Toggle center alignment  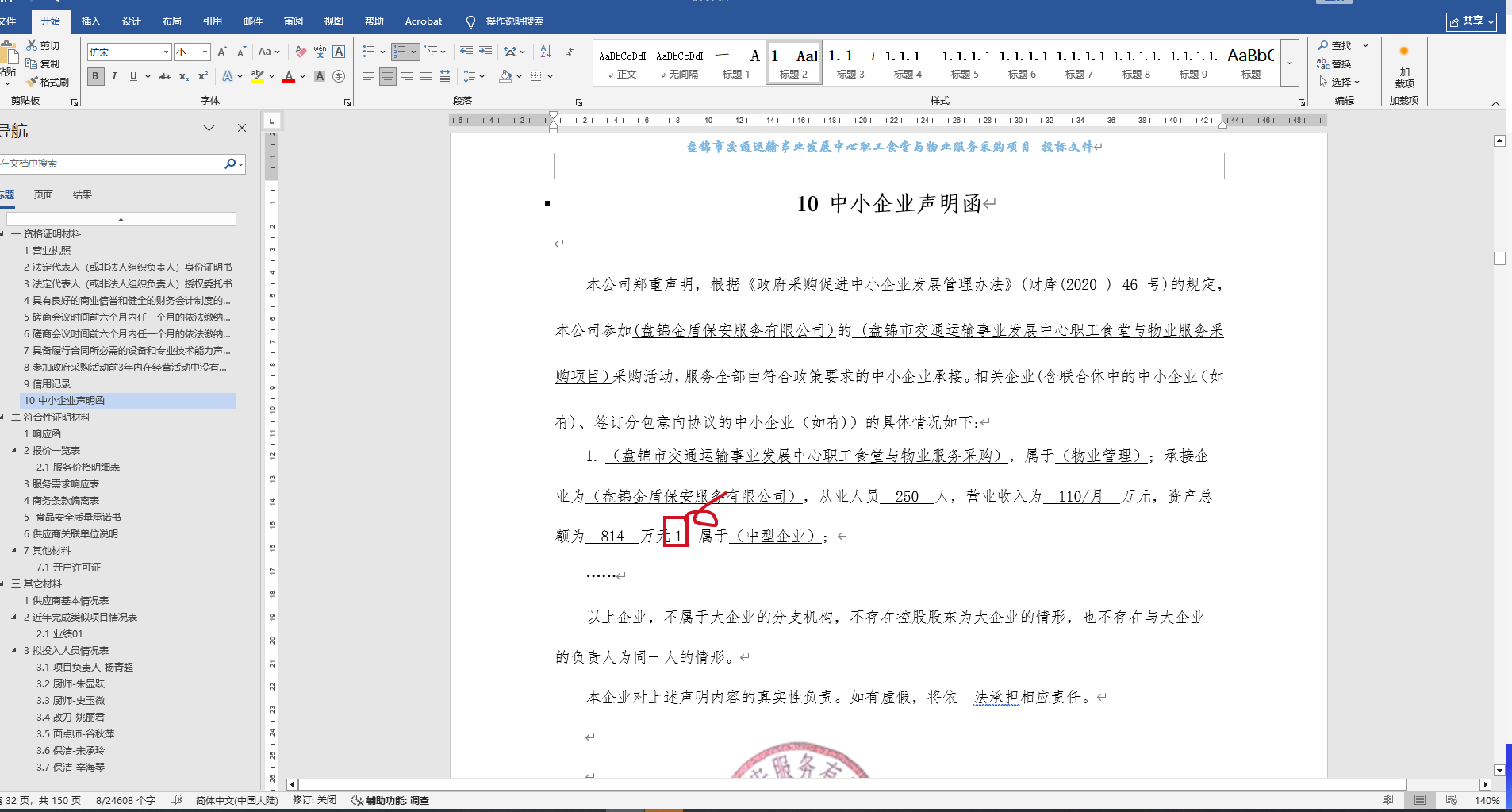tap(388, 76)
